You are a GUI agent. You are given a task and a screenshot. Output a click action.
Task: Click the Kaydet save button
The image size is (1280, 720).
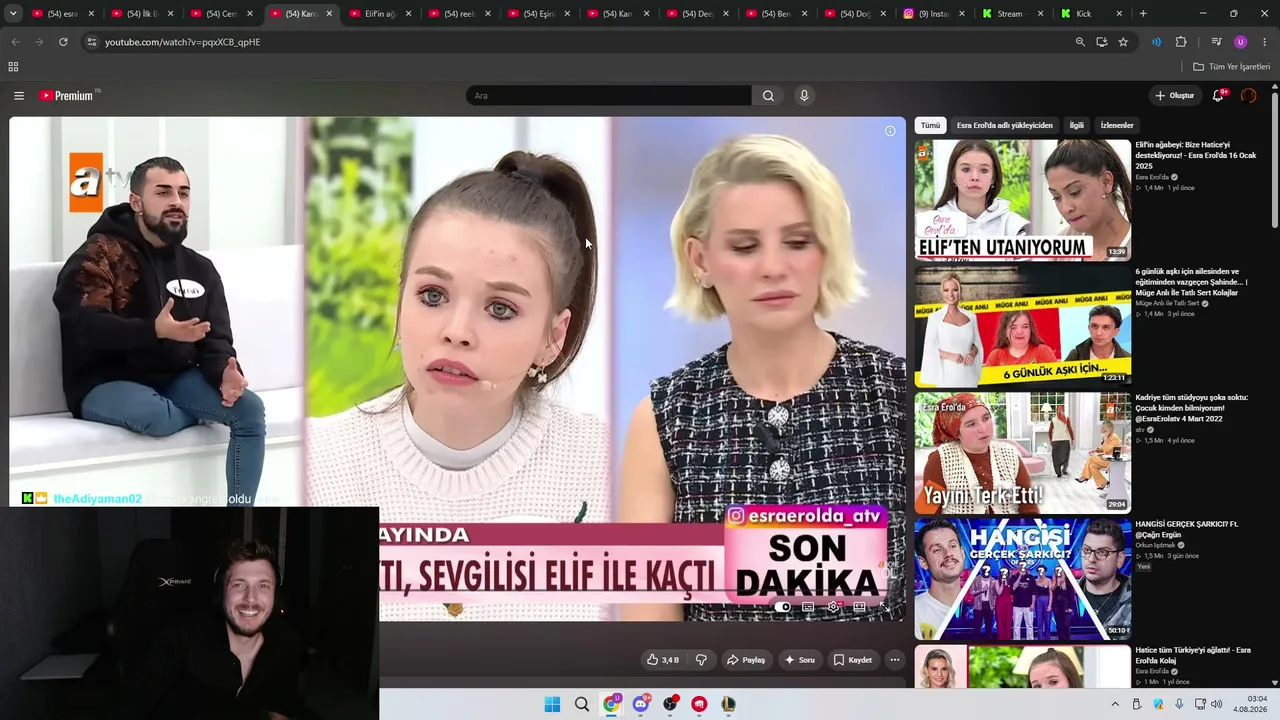tap(853, 660)
